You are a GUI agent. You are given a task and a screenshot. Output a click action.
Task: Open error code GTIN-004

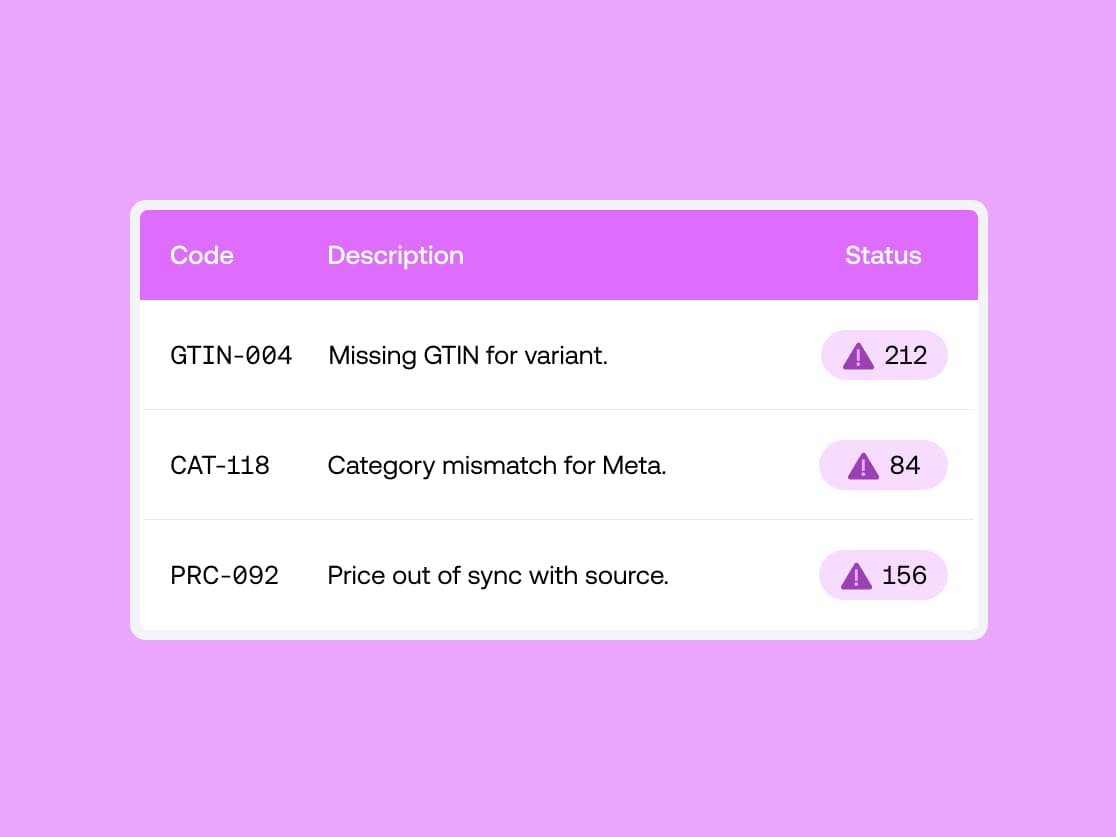click(231, 355)
